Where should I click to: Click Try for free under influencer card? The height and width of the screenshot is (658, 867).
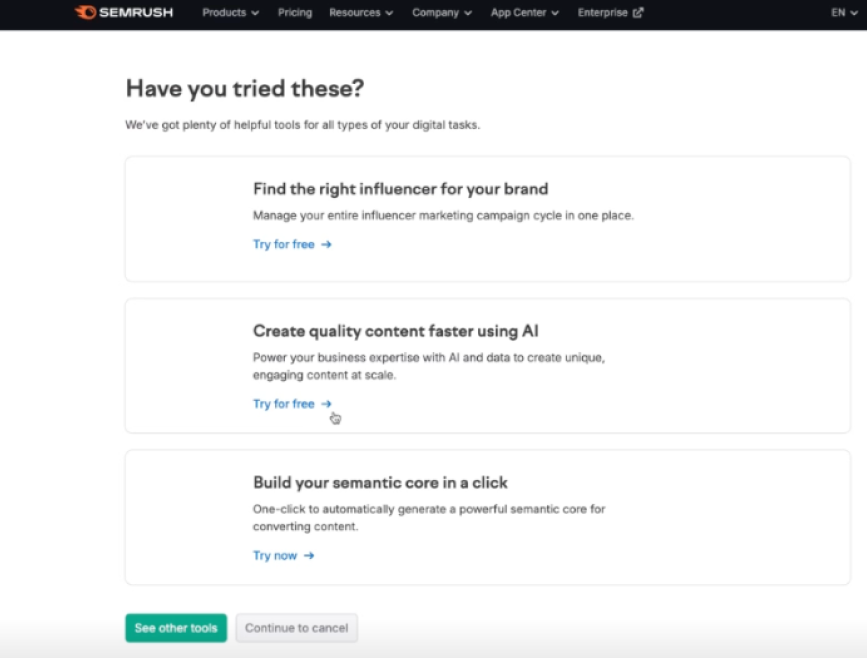pos(284,244)
